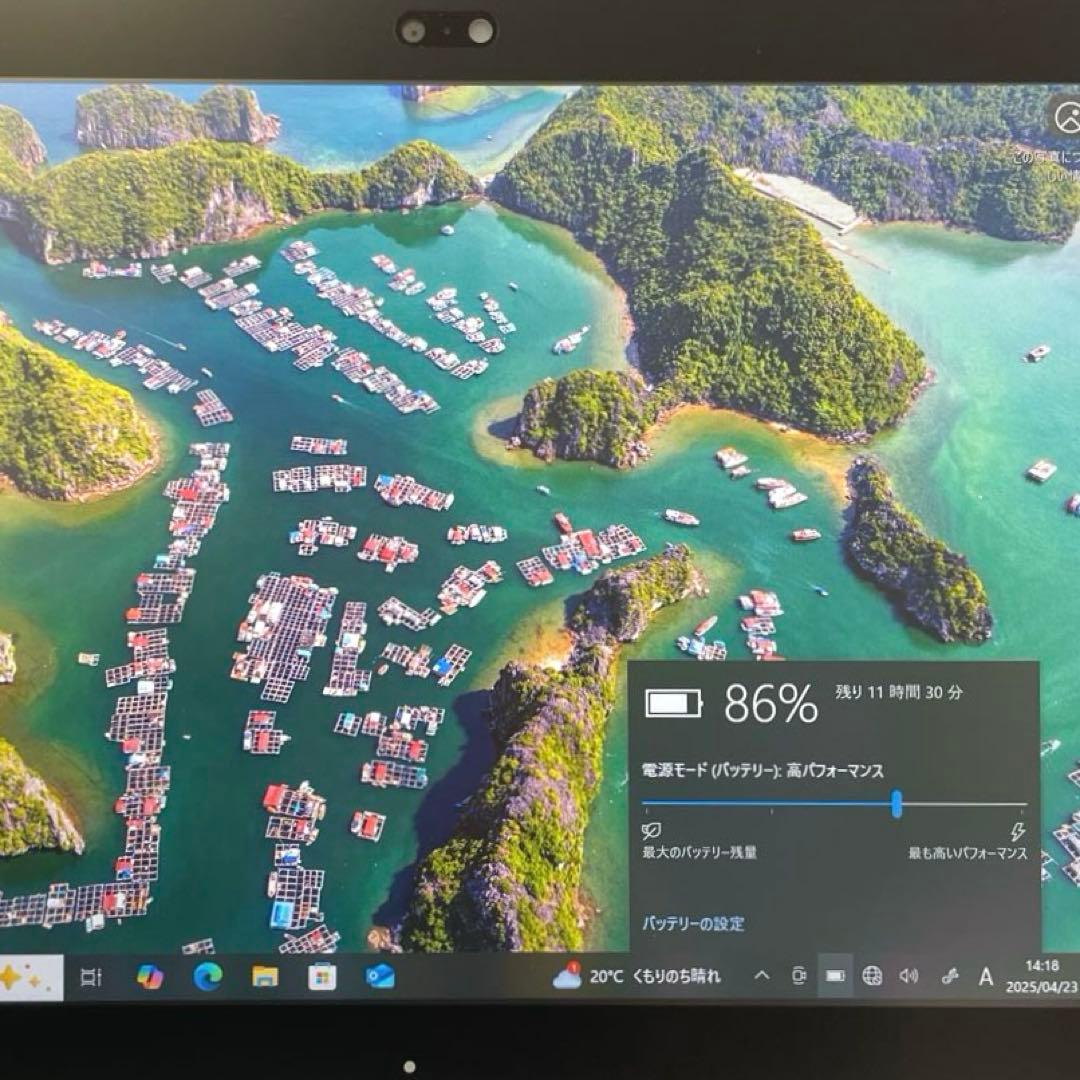
Task: Open the バッテリーの設定 link
Action: pos(693,924)
